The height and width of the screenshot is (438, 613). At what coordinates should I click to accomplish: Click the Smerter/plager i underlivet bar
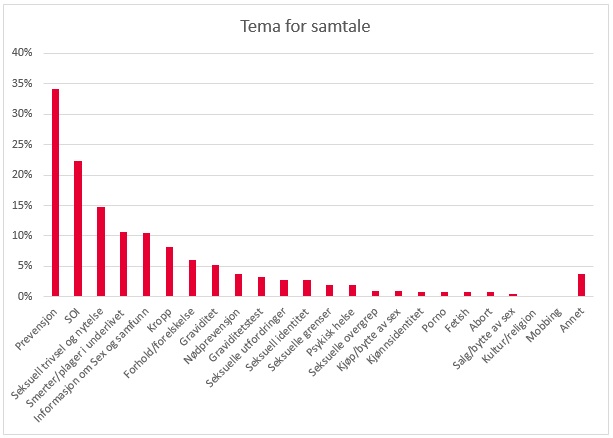coord(124,264)
